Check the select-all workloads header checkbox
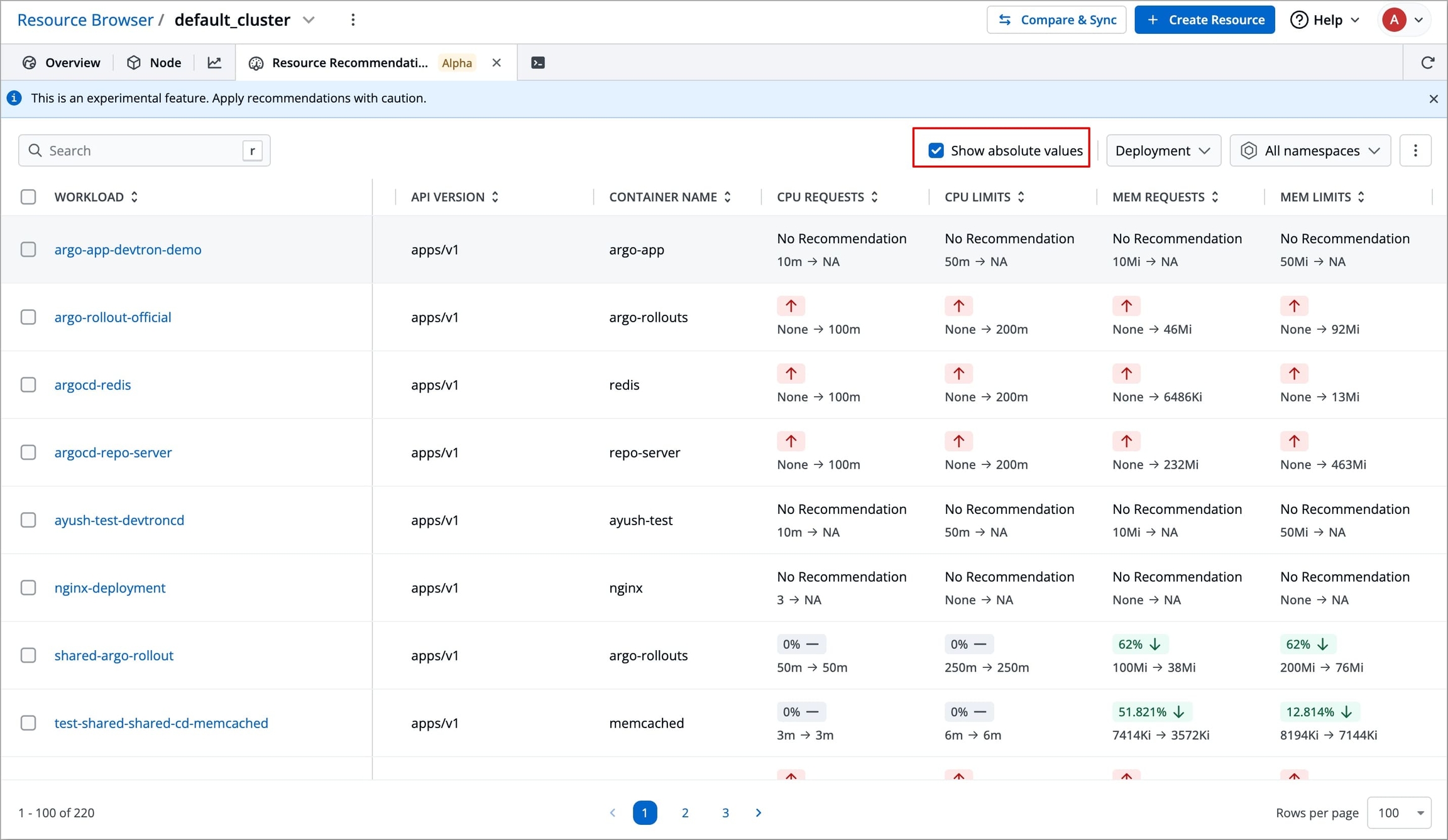The width and height of the screenshot is (1448, 840). (x=28, y=197)
